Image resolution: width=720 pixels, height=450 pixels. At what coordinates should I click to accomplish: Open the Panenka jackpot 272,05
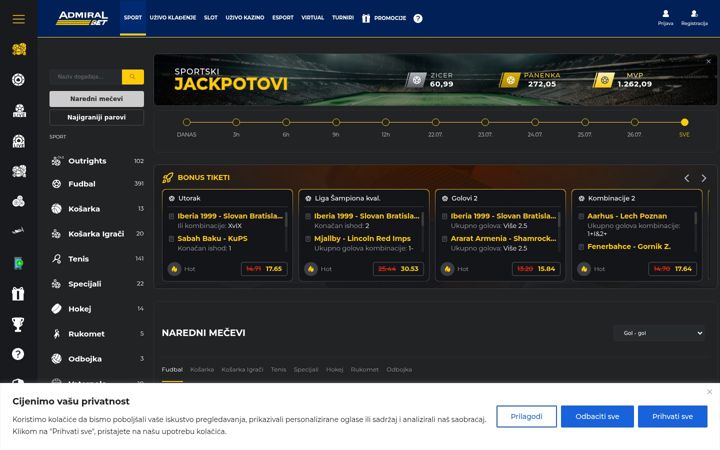pos(530,80)
